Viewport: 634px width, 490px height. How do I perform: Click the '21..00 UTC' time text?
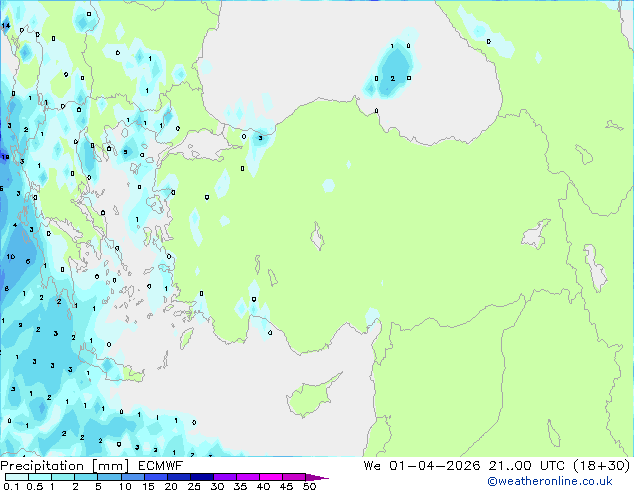526,466
